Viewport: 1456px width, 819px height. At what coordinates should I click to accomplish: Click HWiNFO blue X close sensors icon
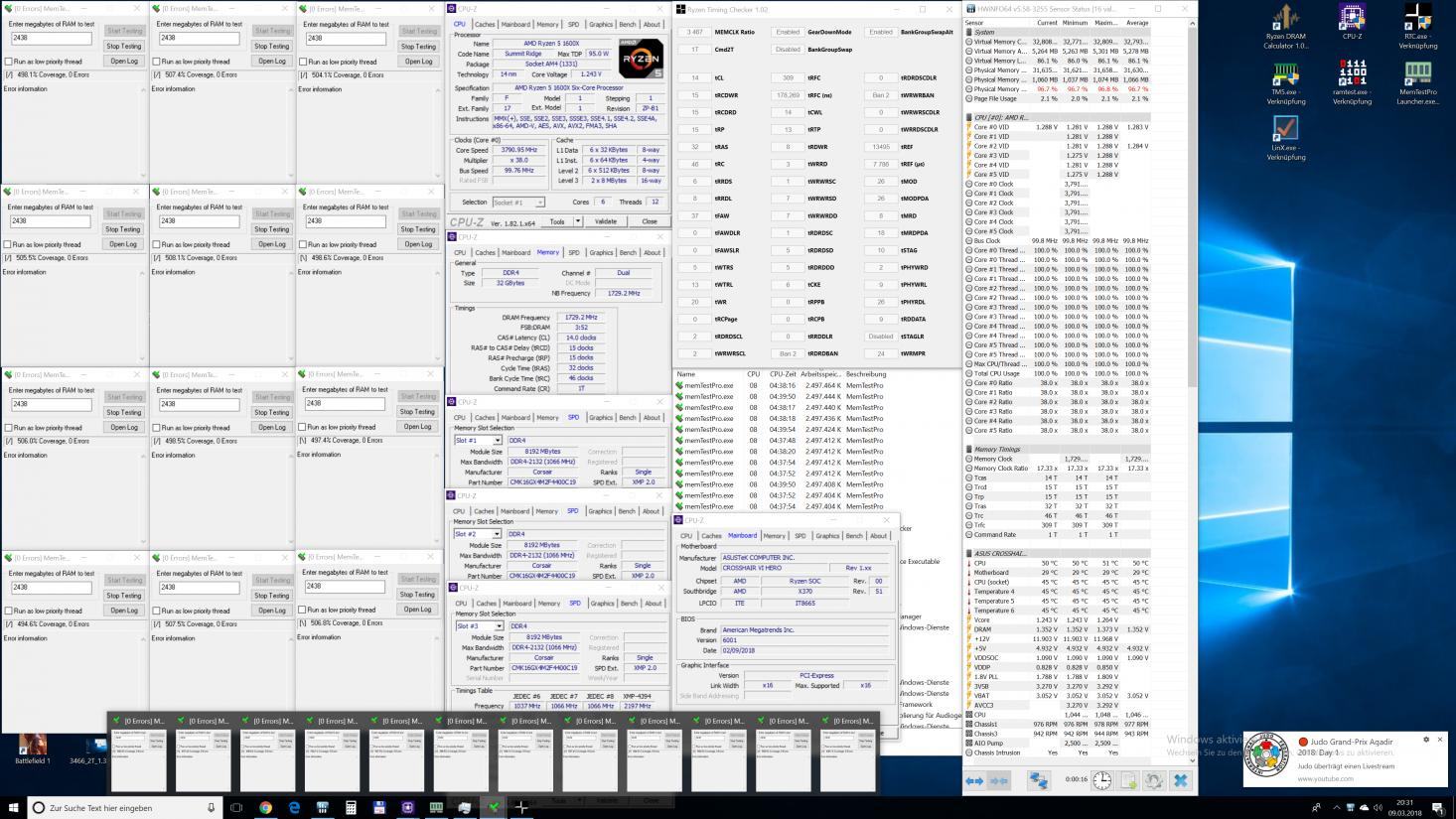pos(1180,780)
